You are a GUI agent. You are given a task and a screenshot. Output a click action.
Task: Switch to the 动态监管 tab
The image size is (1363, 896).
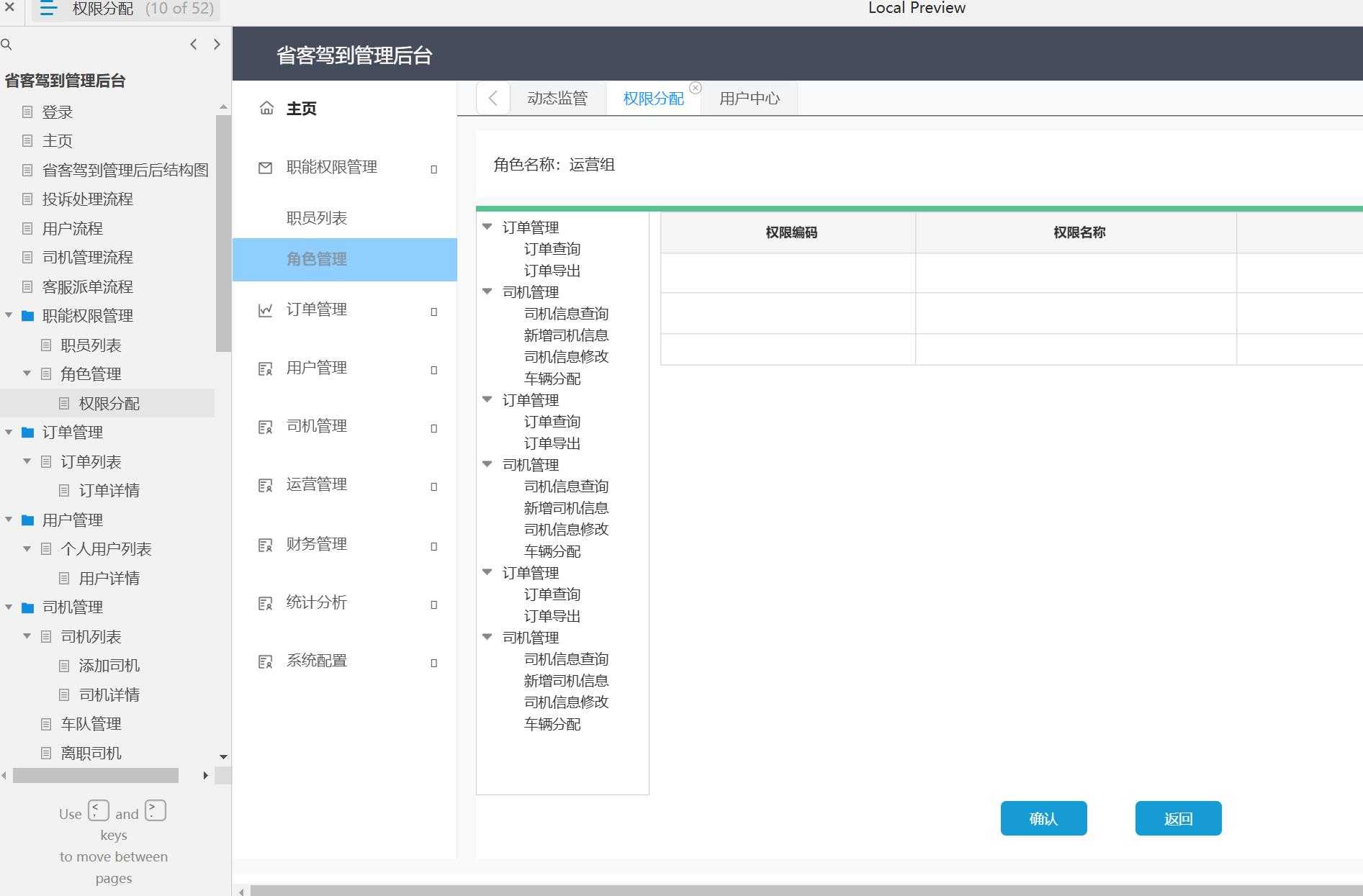pyautogui.click(x=558, y=97)
